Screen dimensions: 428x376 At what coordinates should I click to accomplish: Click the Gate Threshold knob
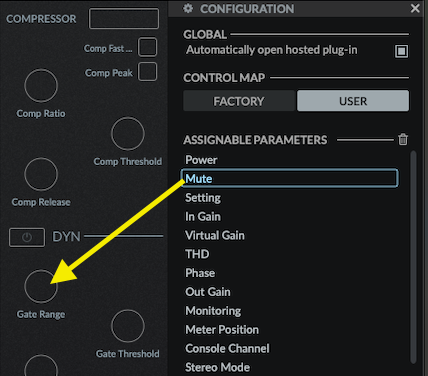[128, 326]
